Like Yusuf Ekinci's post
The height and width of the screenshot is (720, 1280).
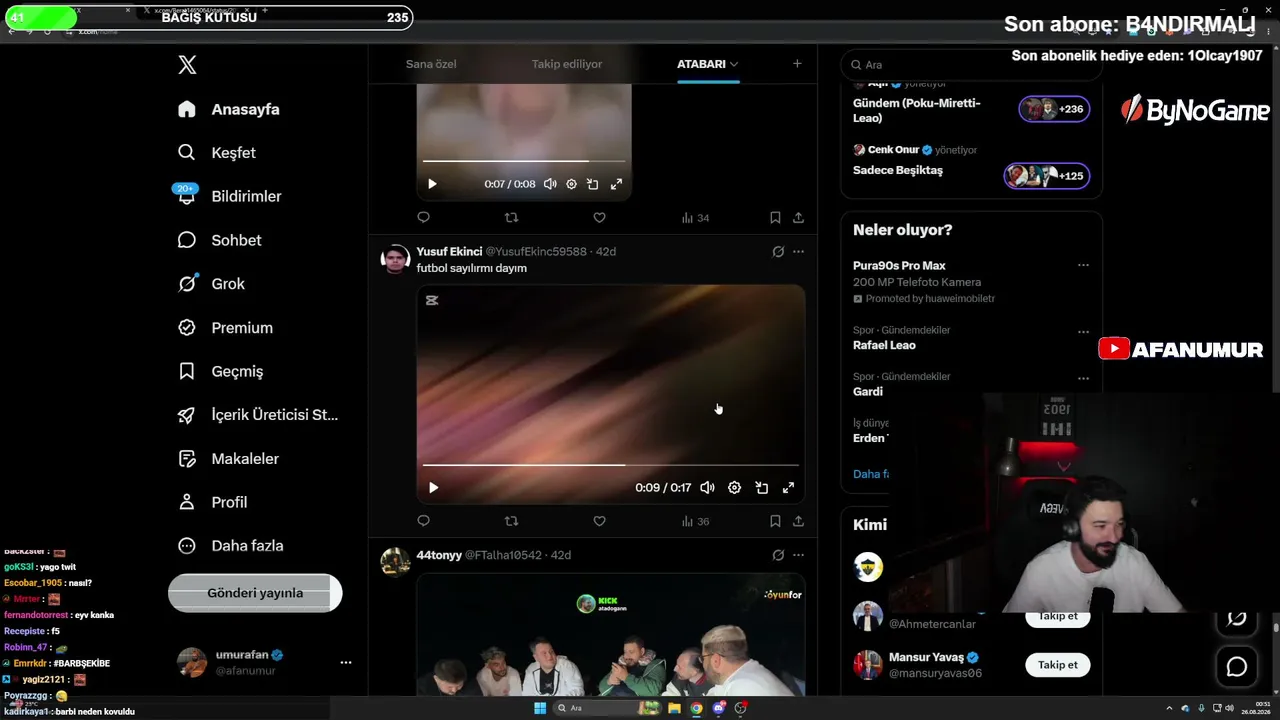pos(599,521)
